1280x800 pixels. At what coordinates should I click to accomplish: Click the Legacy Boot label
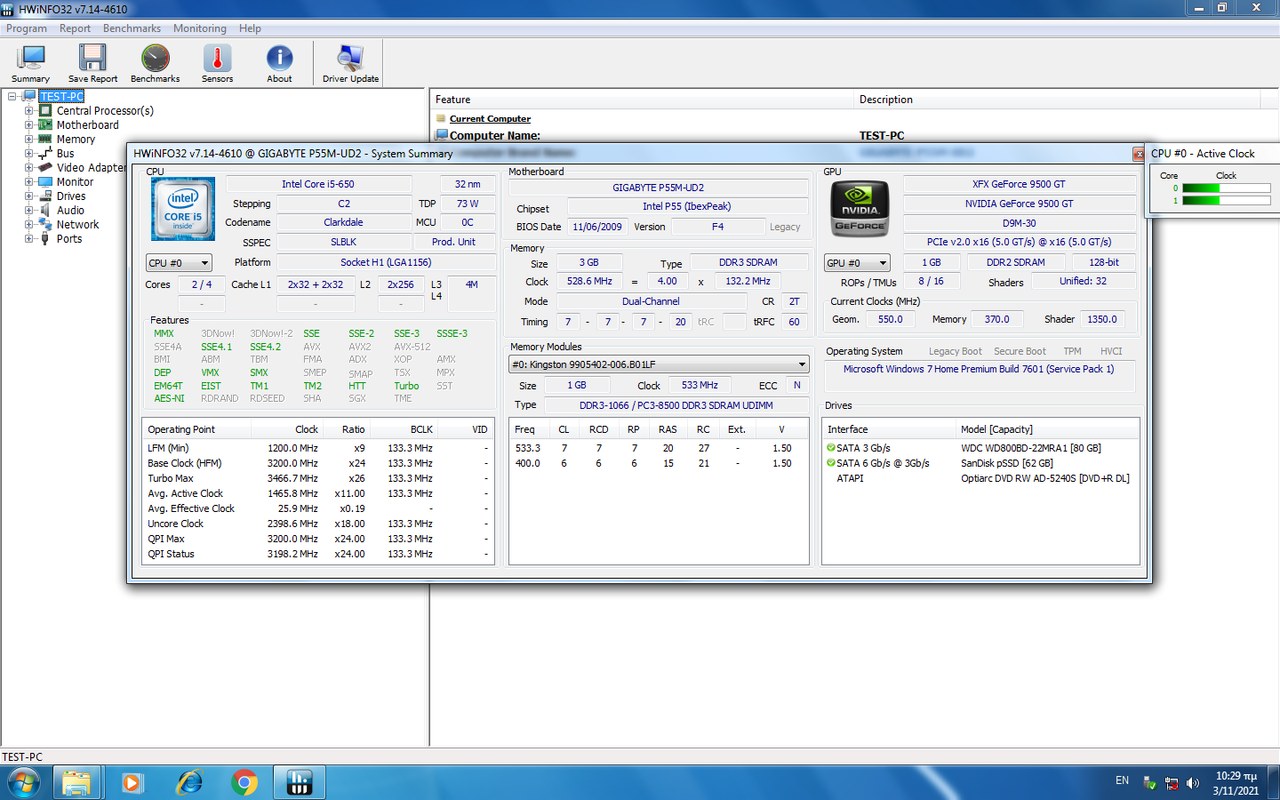coord(955,351)
